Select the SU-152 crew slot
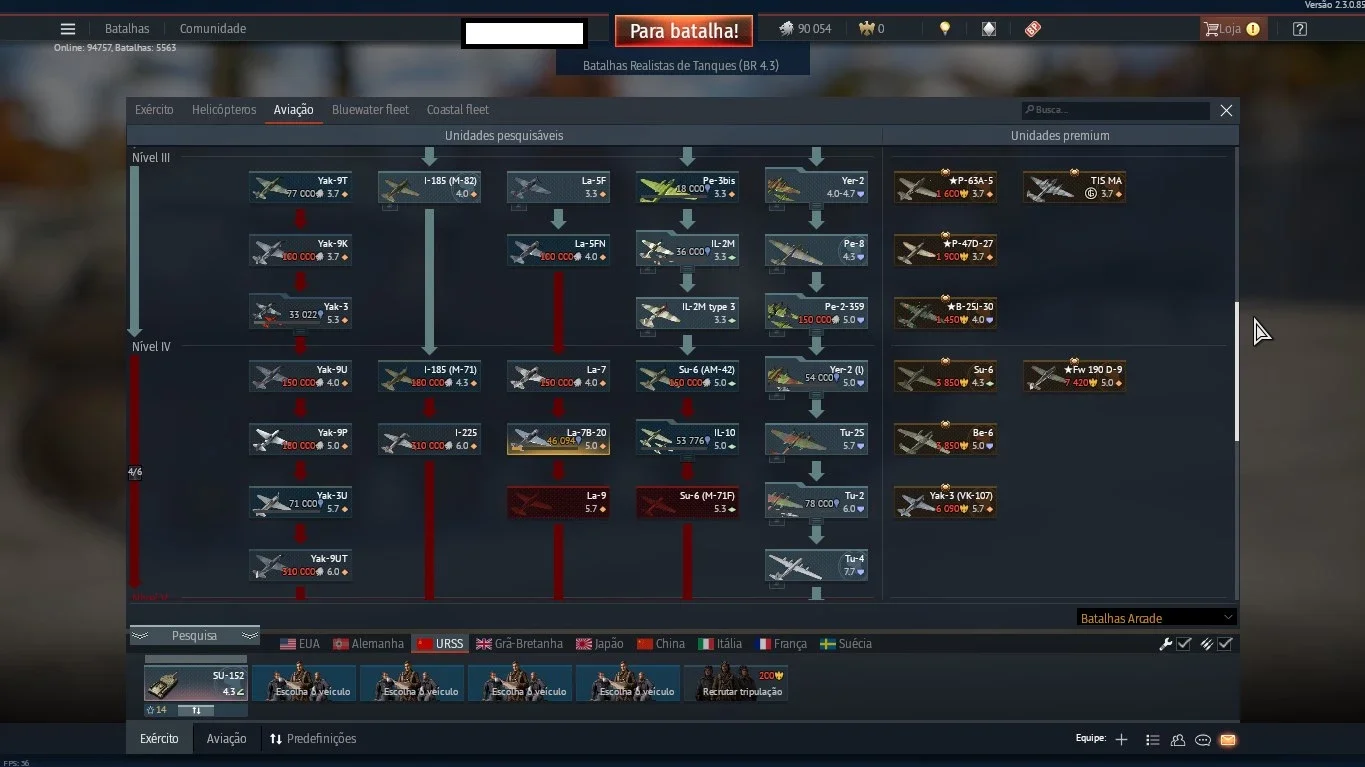 click(x=196, y=683)
